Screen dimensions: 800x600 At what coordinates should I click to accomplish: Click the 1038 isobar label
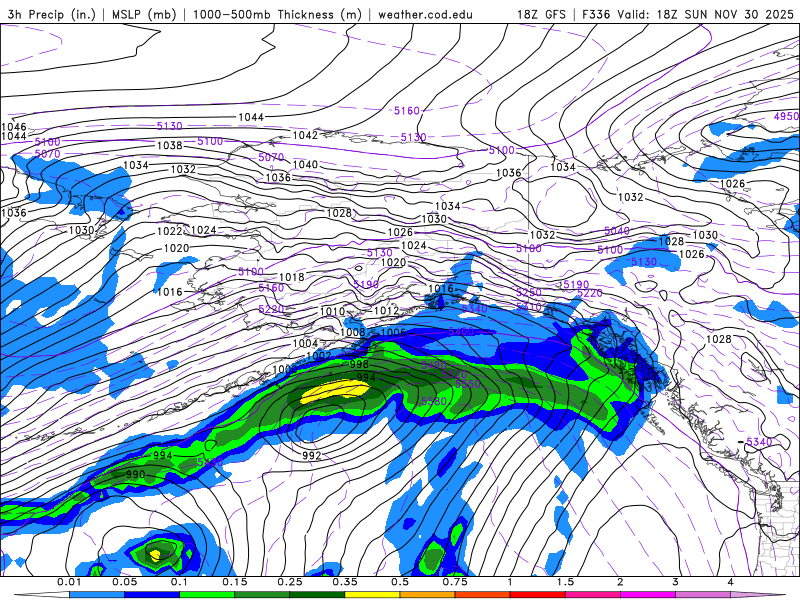[x=170, y=145]
